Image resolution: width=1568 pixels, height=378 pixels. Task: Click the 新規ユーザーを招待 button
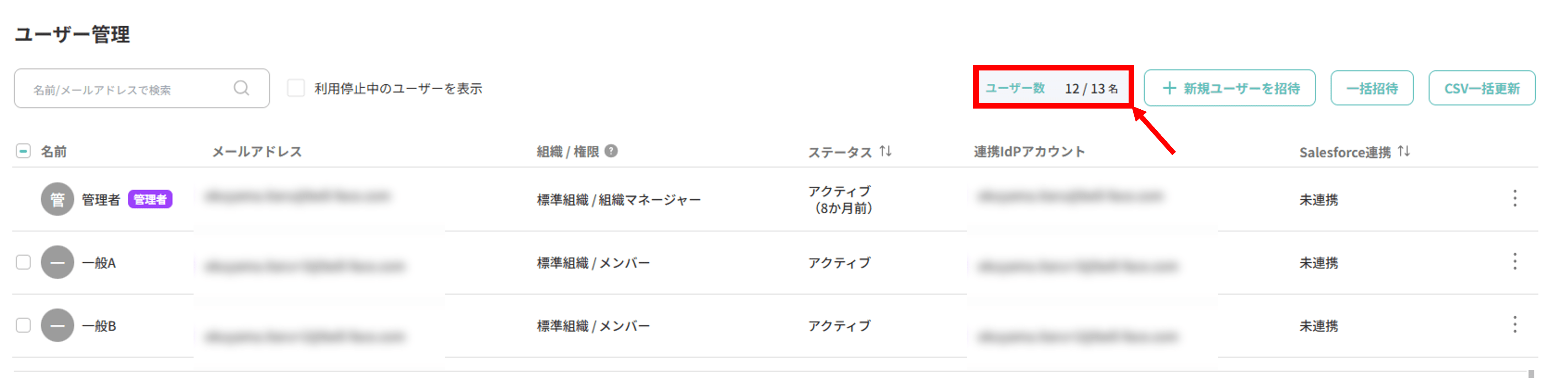tap(1229, 88)
